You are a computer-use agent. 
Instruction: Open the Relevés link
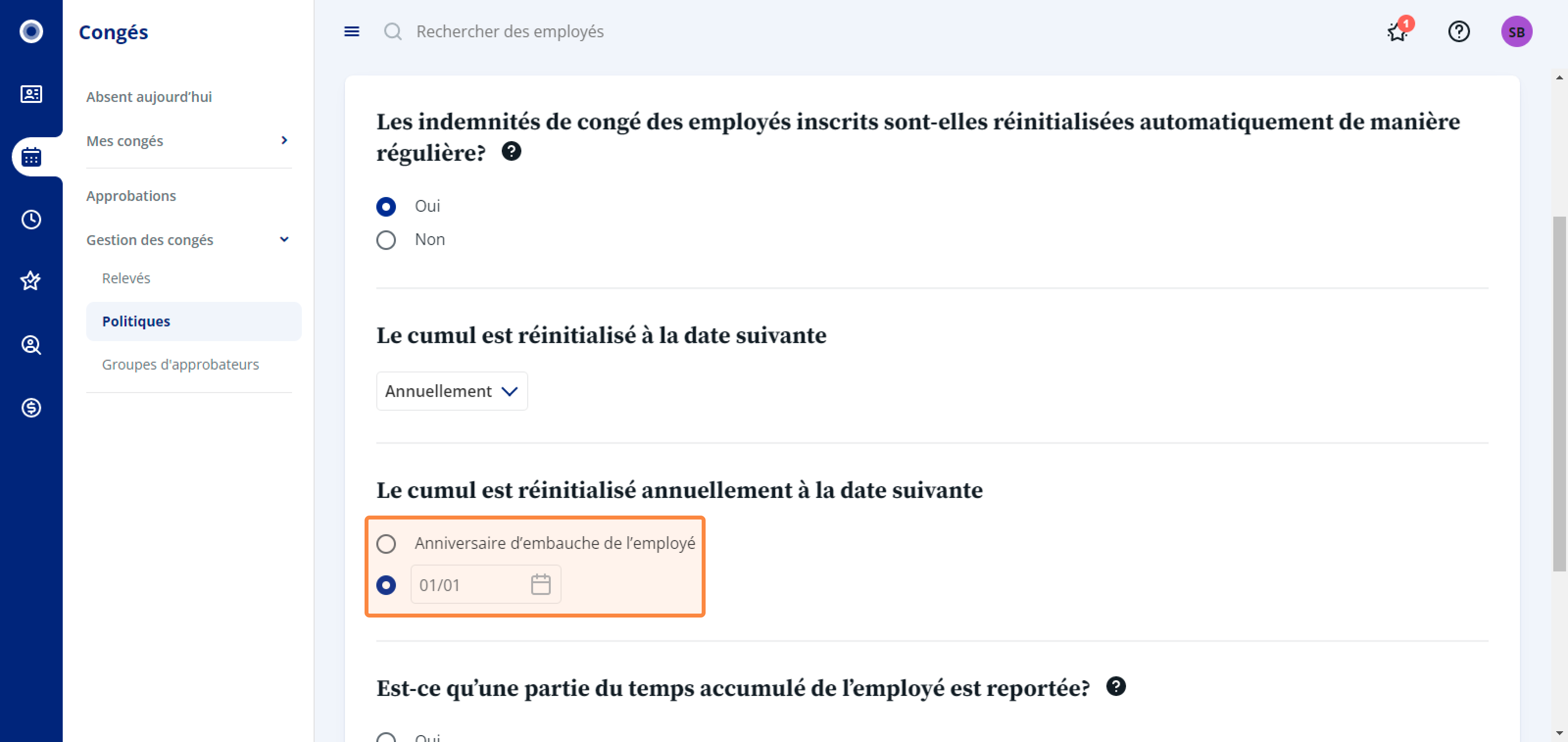pos(126,278)
